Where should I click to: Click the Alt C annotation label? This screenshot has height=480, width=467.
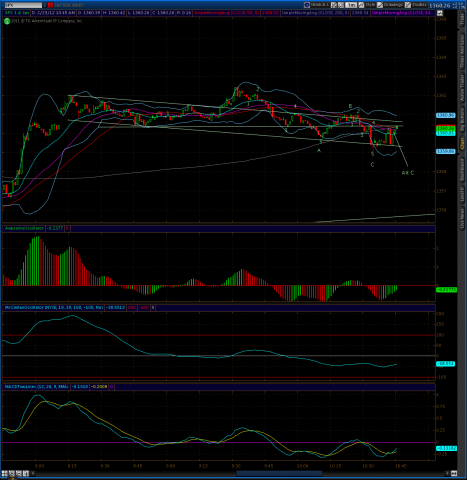[408, 173]
